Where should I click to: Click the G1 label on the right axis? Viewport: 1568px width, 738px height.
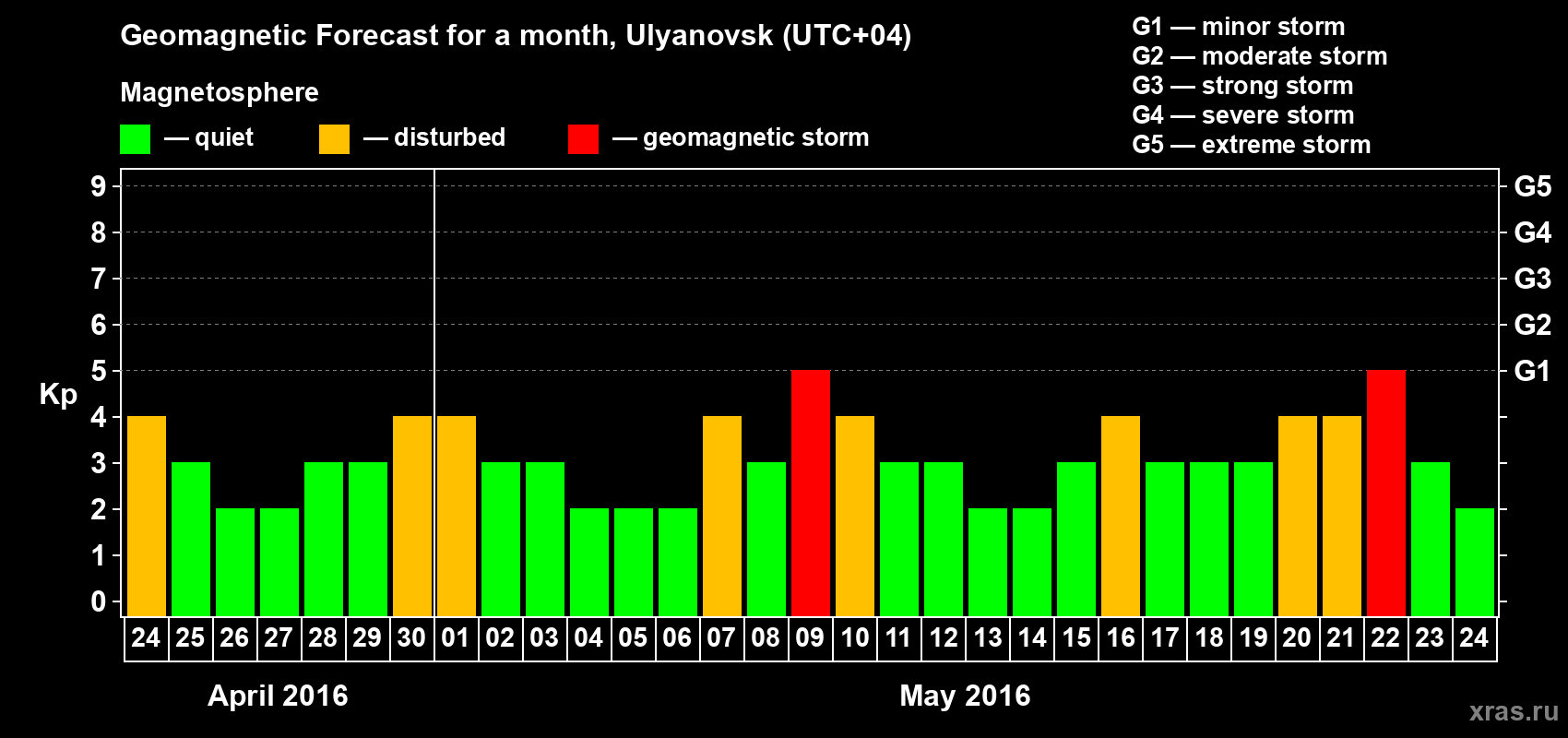click(1533, 371)
